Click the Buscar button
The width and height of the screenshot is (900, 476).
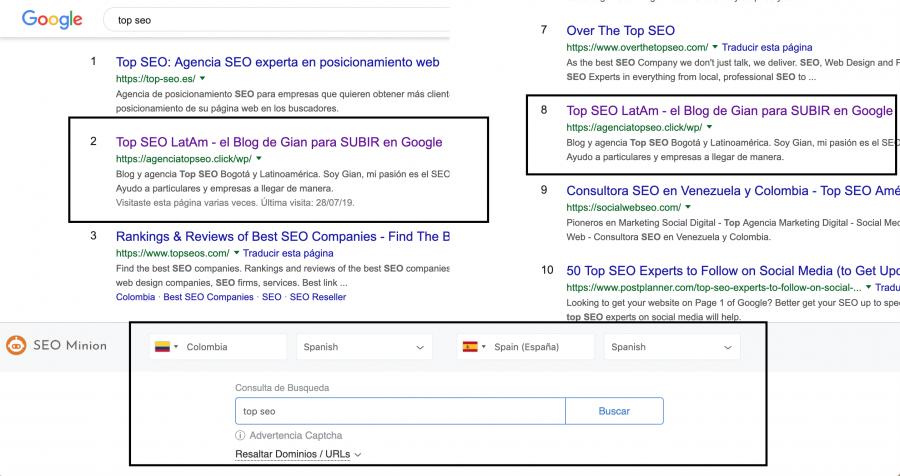pyautogui.click(x=614, y=411)
